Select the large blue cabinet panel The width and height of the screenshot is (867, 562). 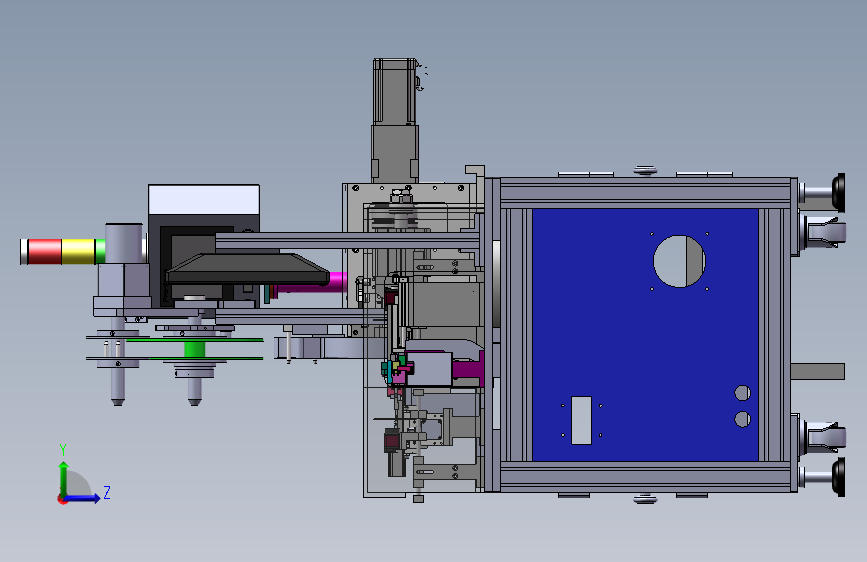point(645,334)
